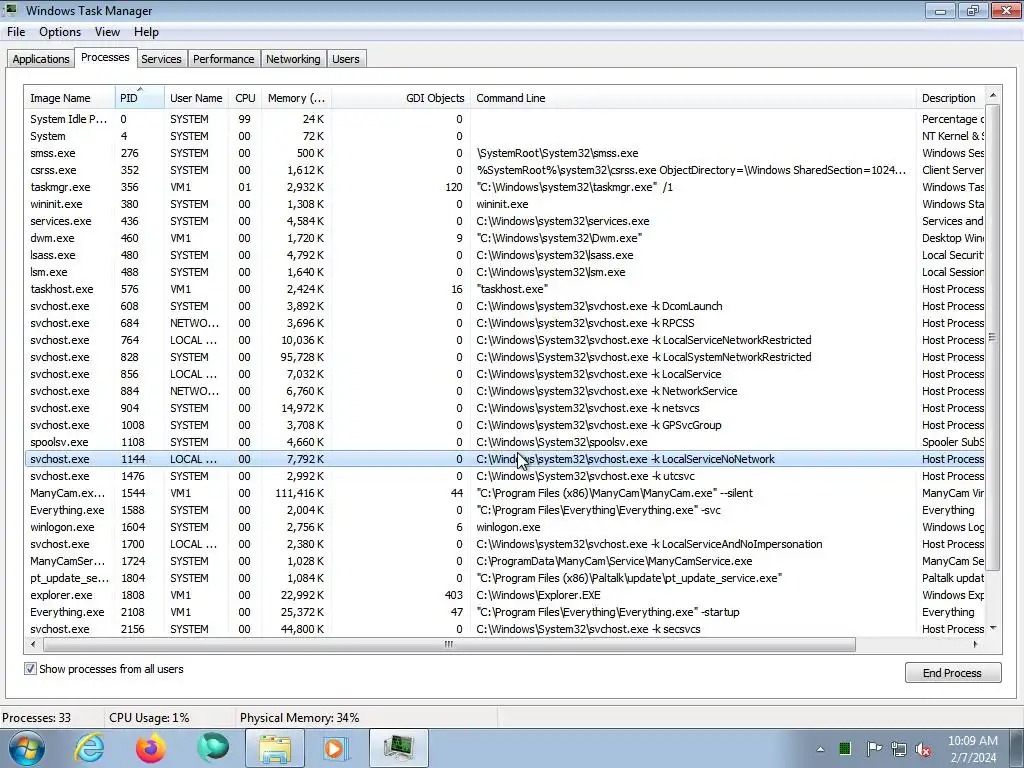
Task: Sort by CPU column header
Action: point(245,98)
